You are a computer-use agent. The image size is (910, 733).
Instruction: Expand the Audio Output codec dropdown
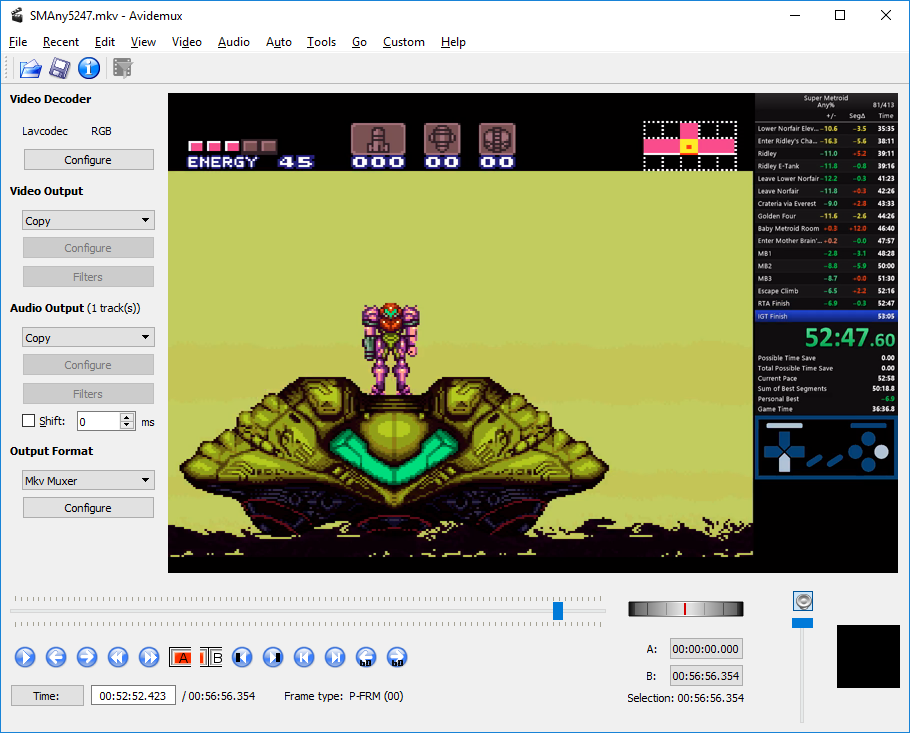click(88, 337)
